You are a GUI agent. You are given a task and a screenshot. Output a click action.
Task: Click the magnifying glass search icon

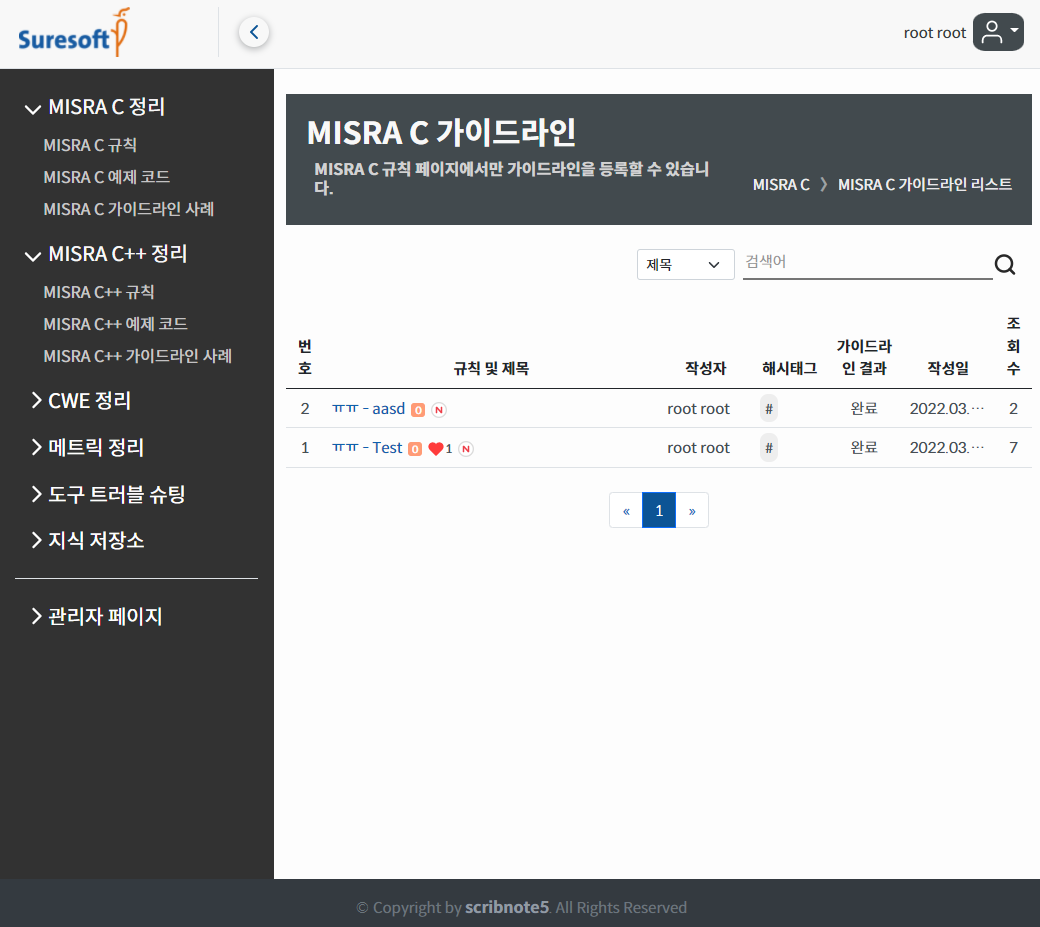point(1005,265)
